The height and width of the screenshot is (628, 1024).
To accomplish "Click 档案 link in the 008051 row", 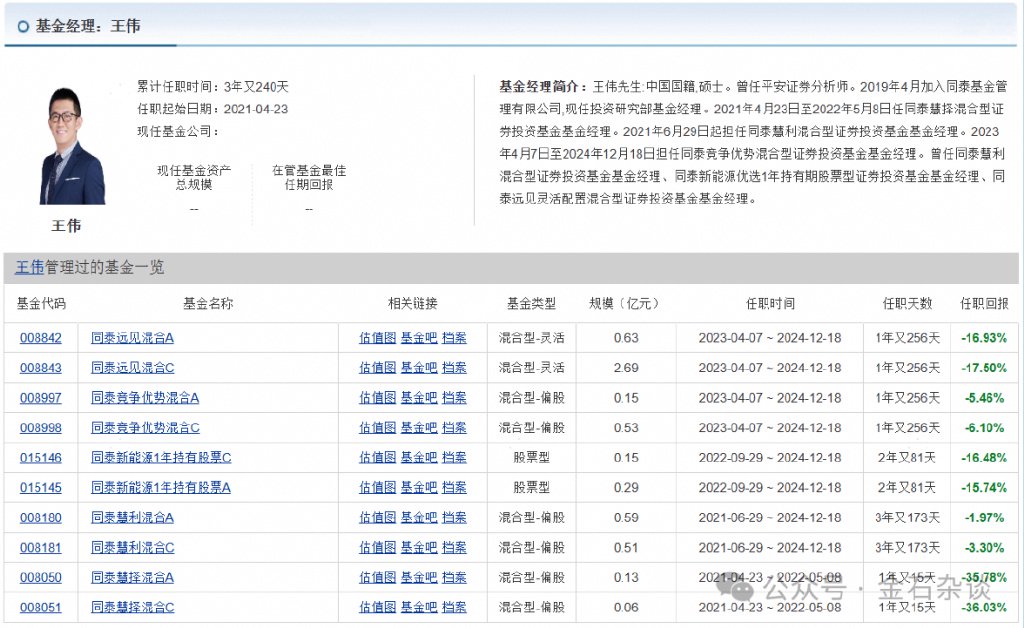I will (455, 608).
